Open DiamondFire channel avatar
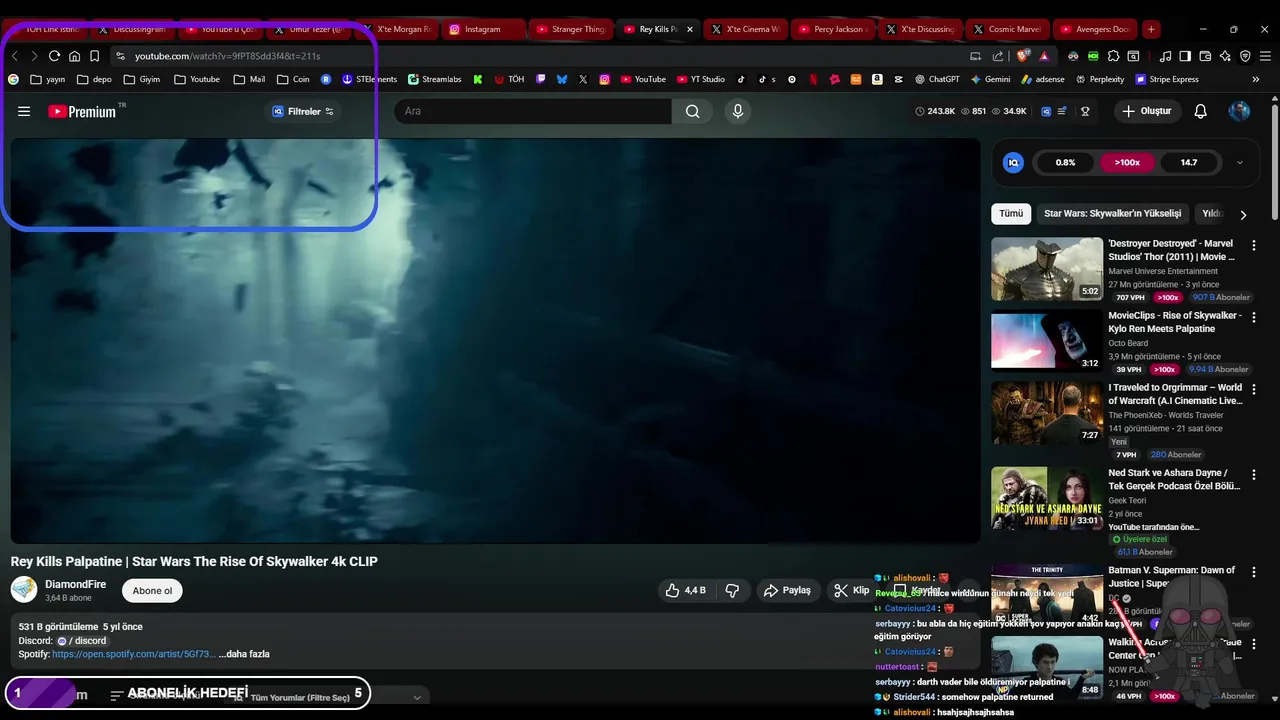The height and width of the screenshot is (720, 1280). [x=24, y=590]
